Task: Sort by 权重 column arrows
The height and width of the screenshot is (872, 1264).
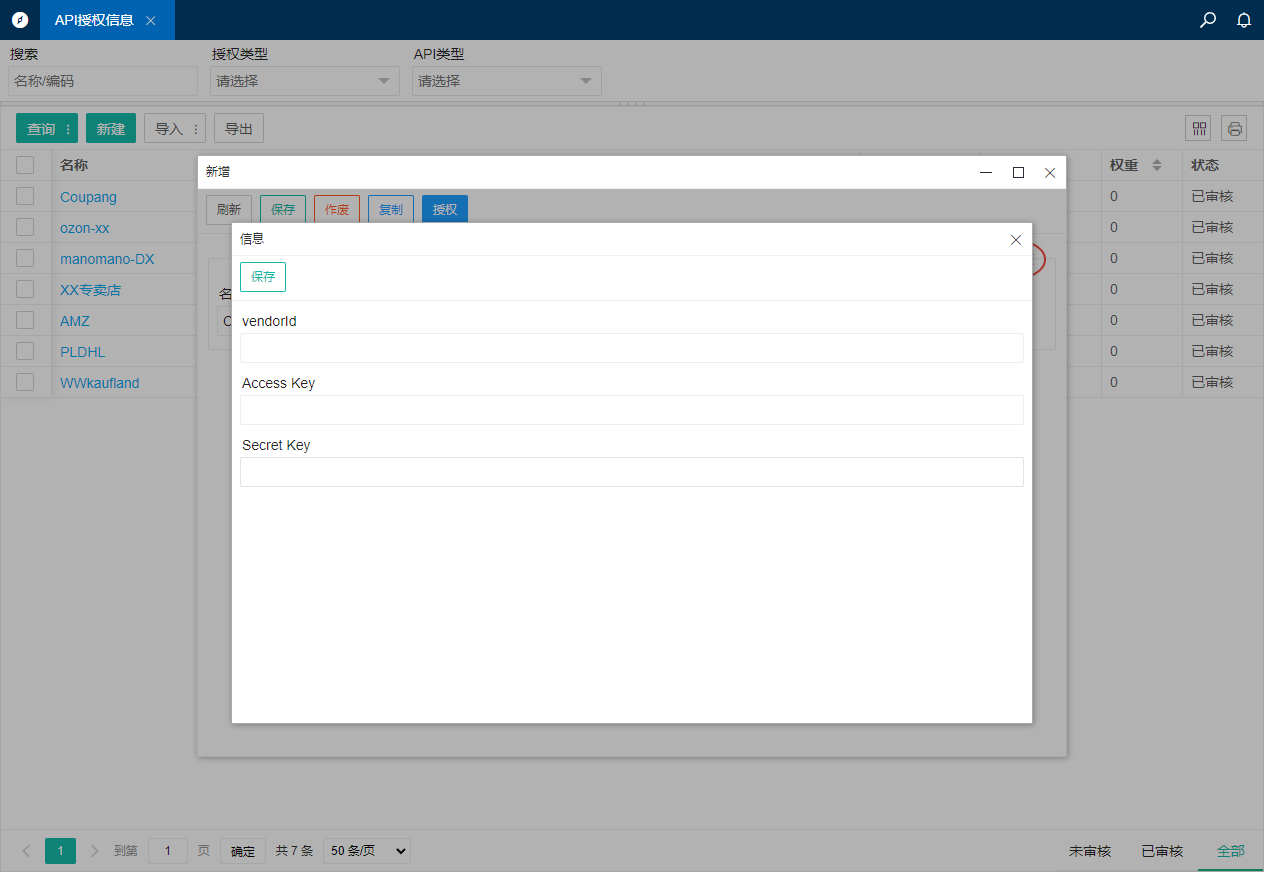Action: click(x=1157, y=165)
